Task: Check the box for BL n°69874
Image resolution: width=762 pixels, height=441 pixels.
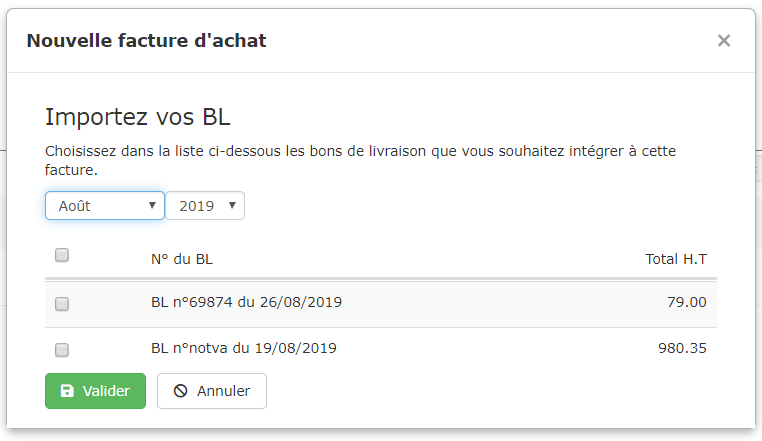Action: [x=62, y=304]
